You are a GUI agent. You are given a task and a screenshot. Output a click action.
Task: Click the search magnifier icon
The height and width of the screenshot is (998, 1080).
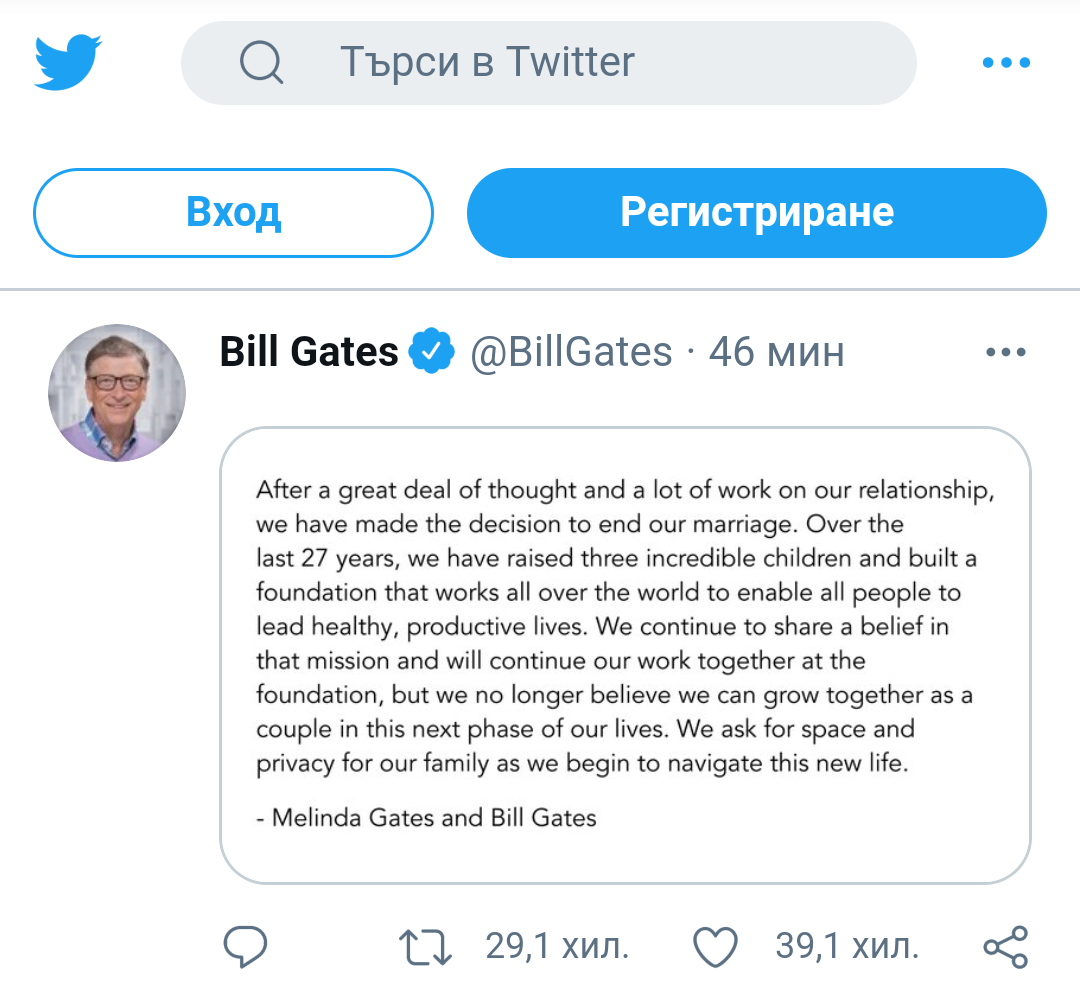pyautogui.click(x=262, y=63)
